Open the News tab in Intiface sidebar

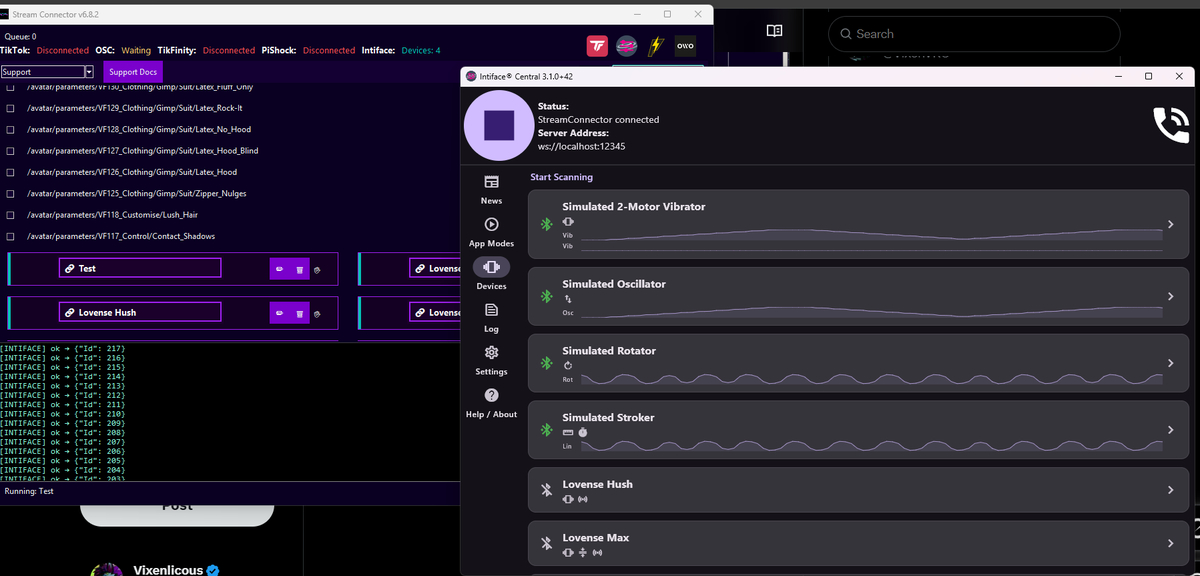tap(492, 189)
